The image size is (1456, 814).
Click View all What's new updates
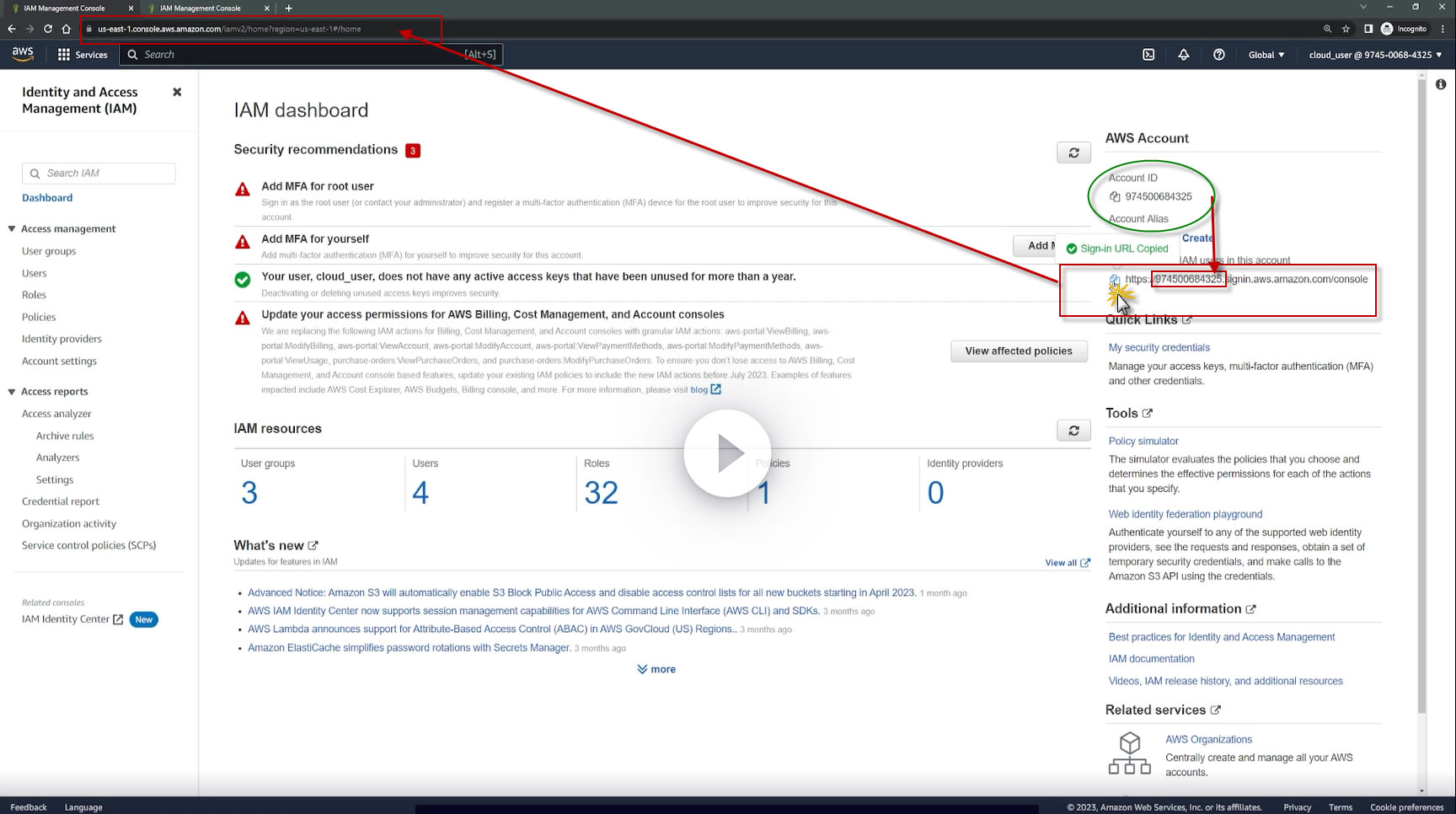click(x=1068, y=563)
